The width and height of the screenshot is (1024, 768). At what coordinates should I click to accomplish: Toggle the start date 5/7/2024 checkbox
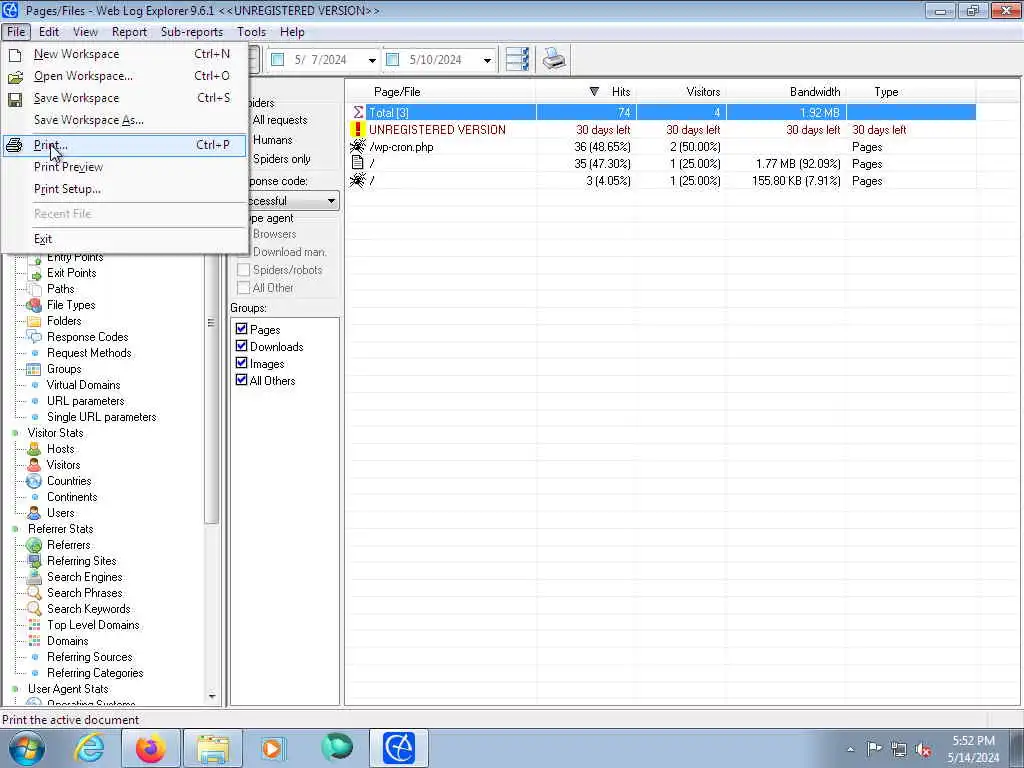tap(278, 59)
